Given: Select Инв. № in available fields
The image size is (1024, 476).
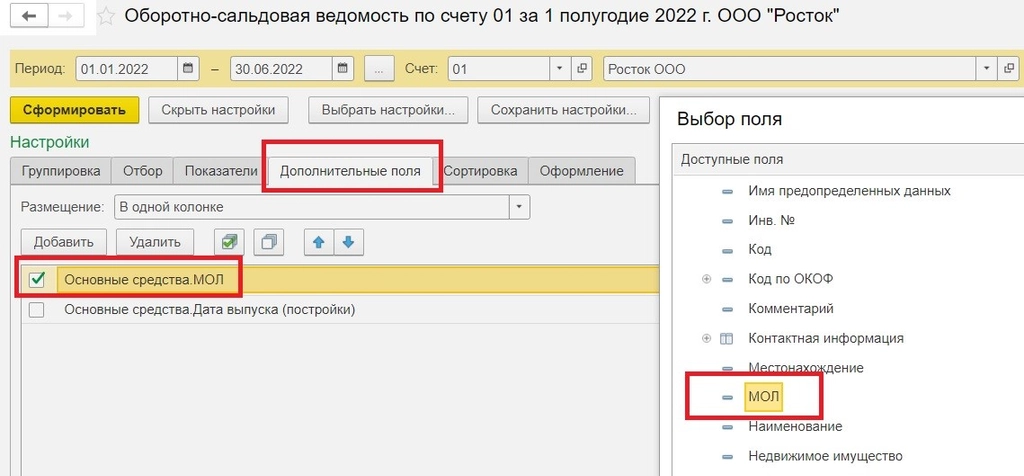Looking at the screenshot, I should click(x=771, y=221).
